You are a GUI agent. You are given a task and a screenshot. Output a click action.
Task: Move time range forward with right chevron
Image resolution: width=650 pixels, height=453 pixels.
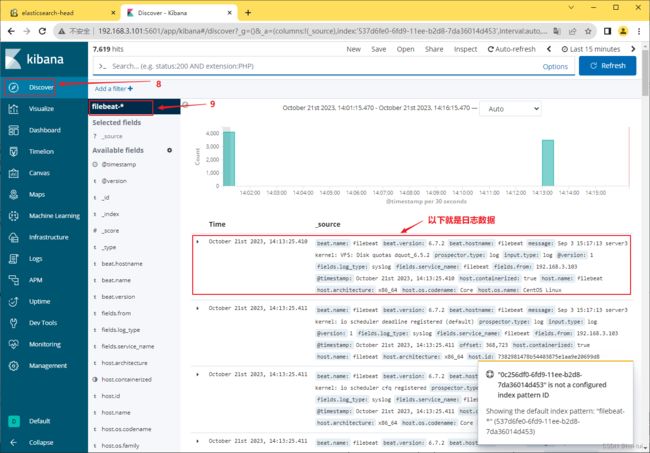633,49
